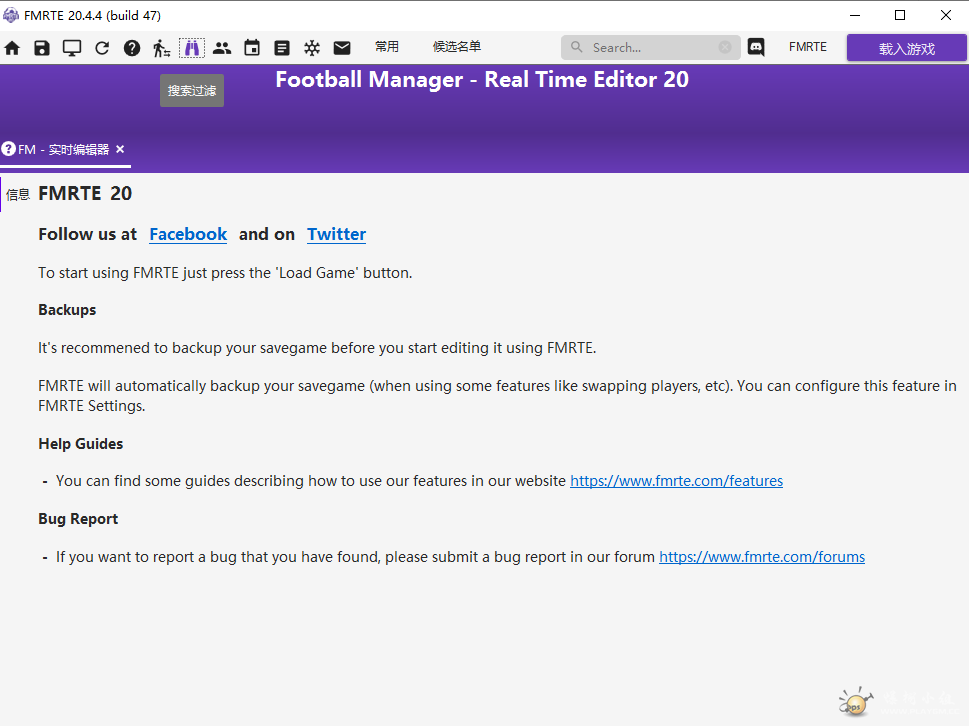Click the 载入游戏 Load Game button
The image size is (969, 726).
tap(907, 48)
